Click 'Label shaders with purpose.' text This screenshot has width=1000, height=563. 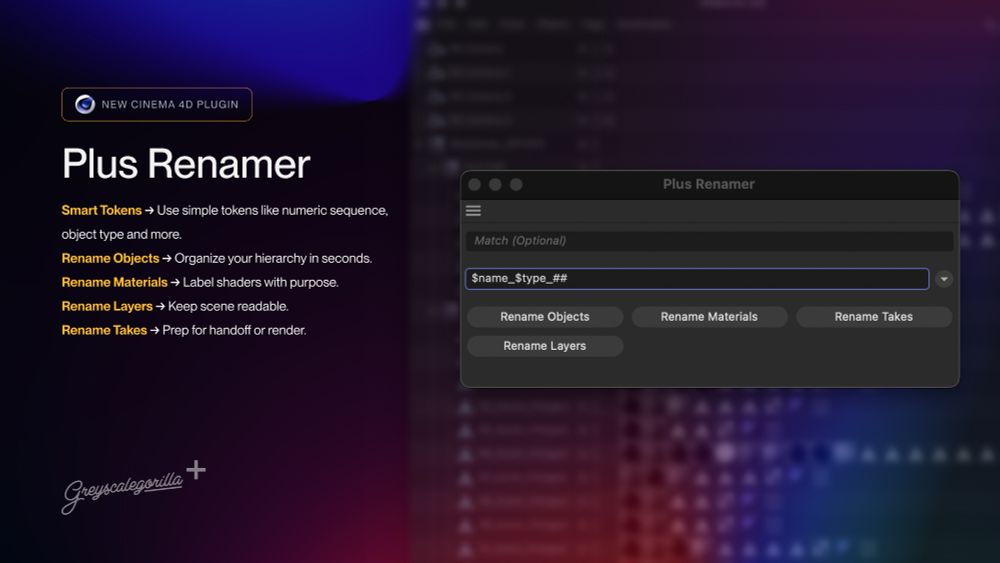point(261,282)
